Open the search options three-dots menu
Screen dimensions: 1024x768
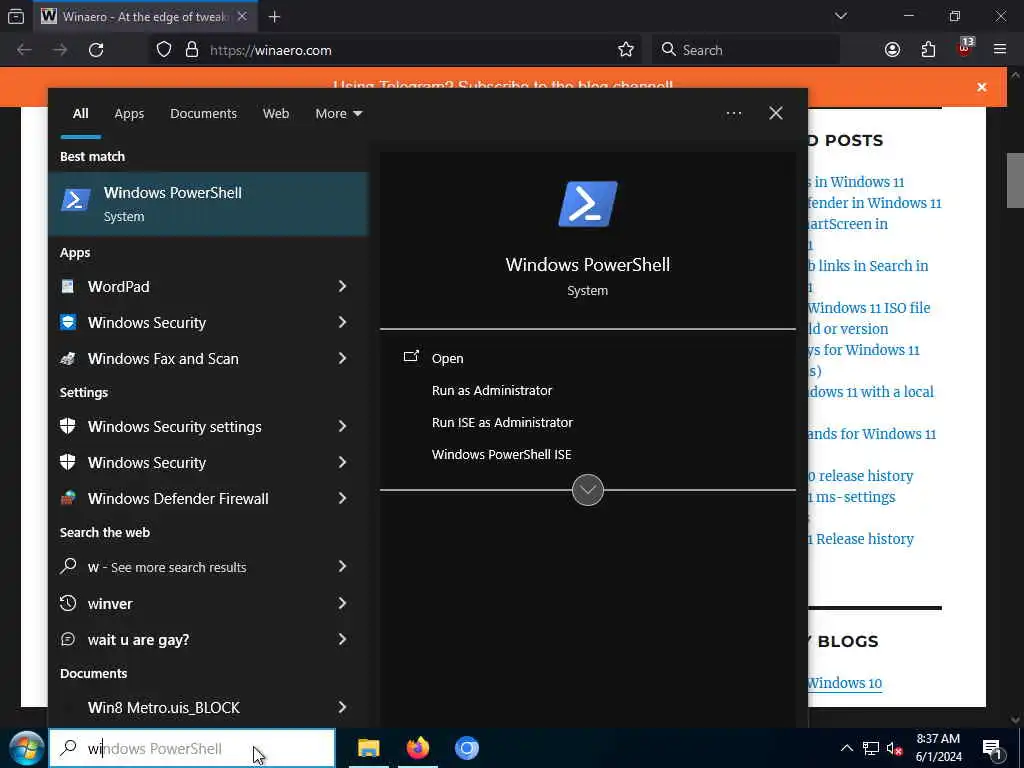point(733,114)
